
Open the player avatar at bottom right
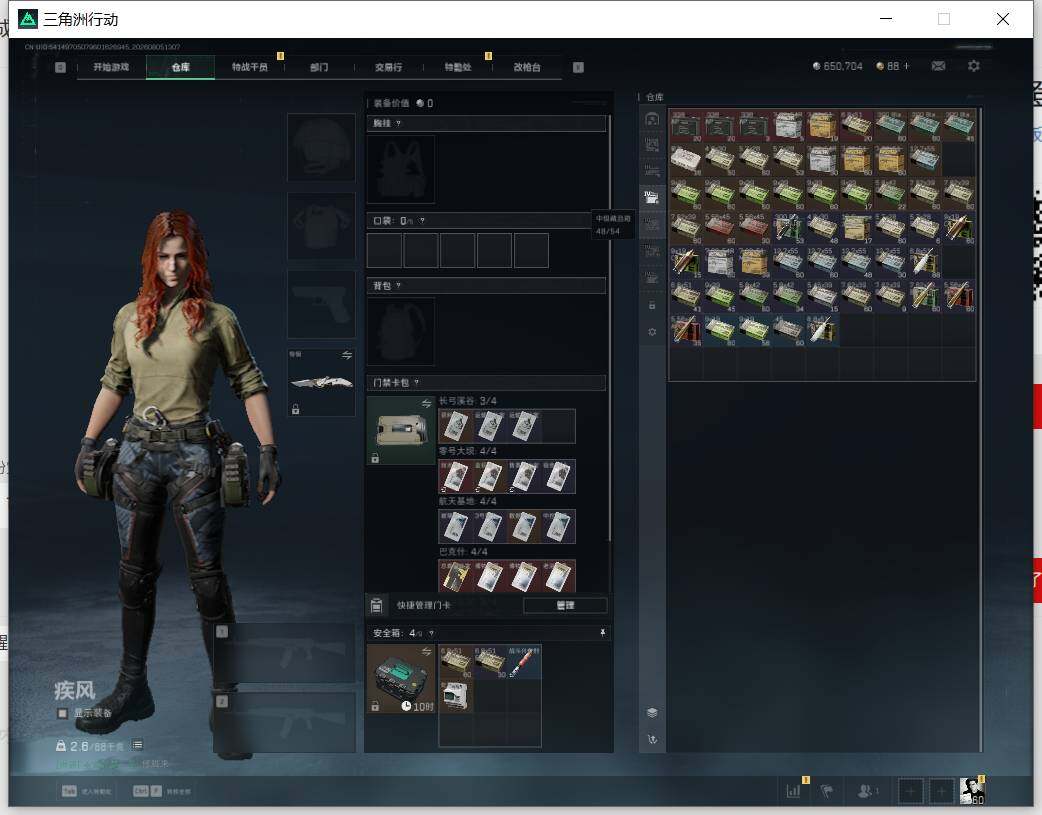[x=972, y=790]
